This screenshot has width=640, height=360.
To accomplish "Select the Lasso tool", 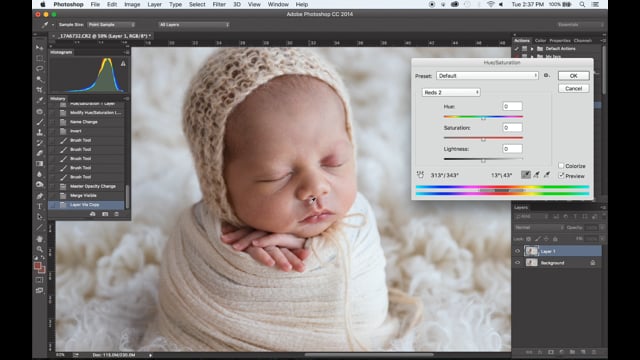I will (40, 69).
